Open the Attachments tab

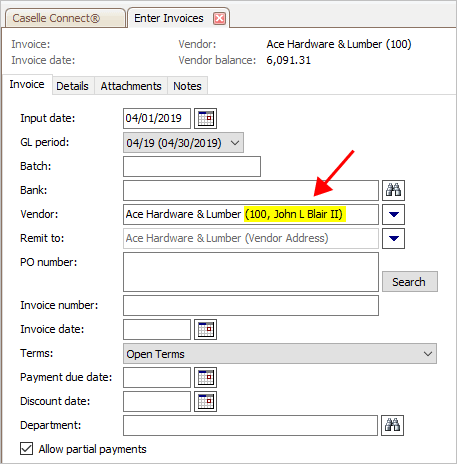pyautogui.click(x=131, y=86)
